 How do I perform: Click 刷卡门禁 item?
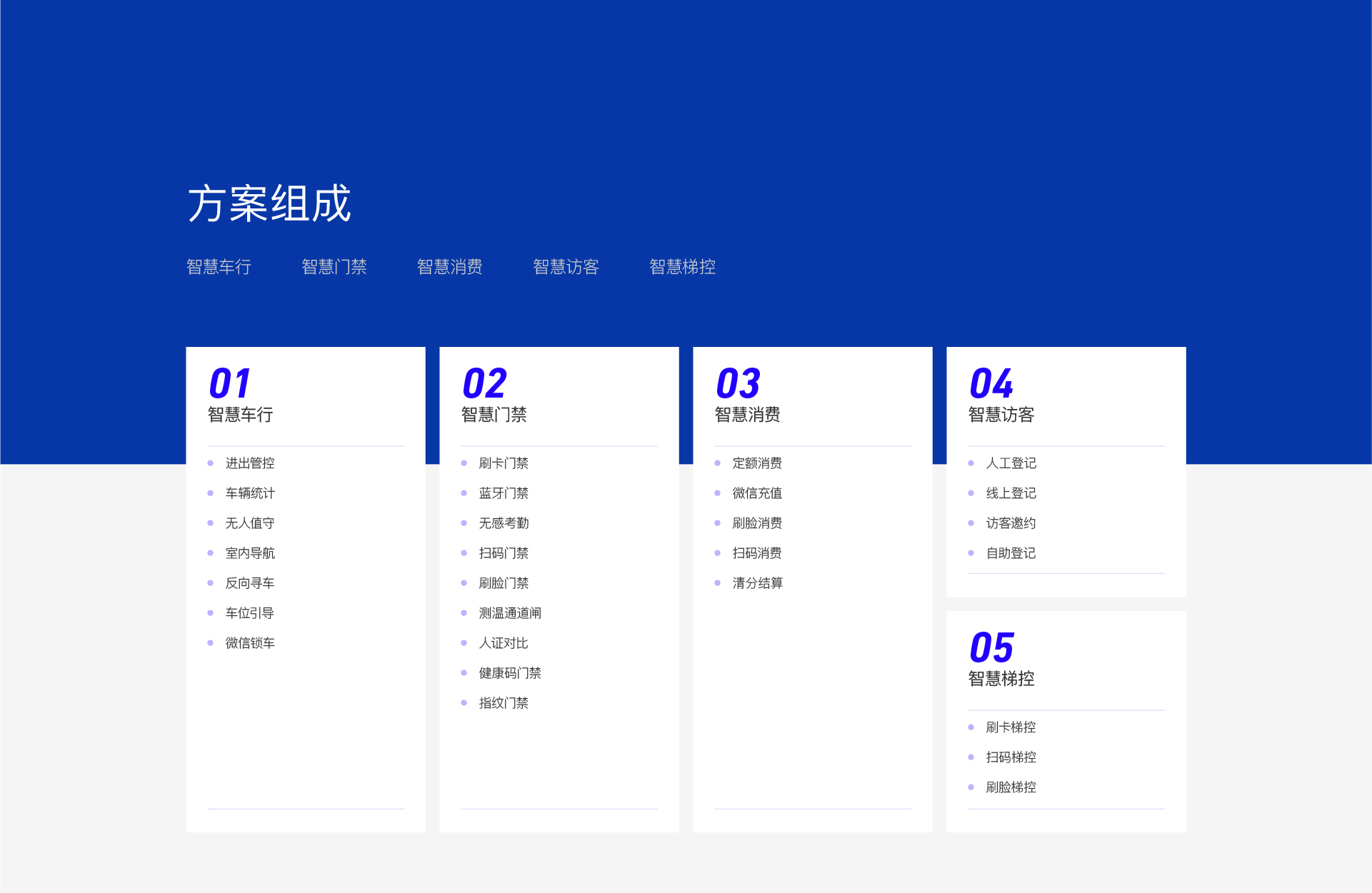(504, 463)
